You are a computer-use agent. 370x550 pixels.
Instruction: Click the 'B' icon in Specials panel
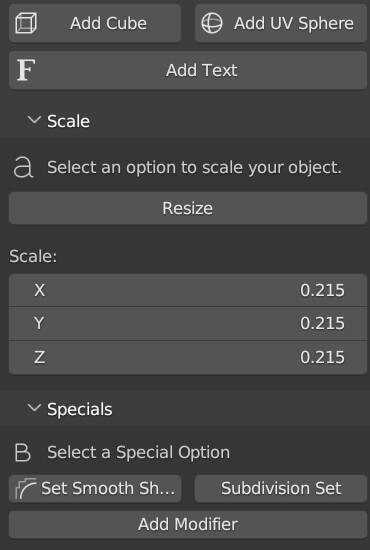pos(23,452)
